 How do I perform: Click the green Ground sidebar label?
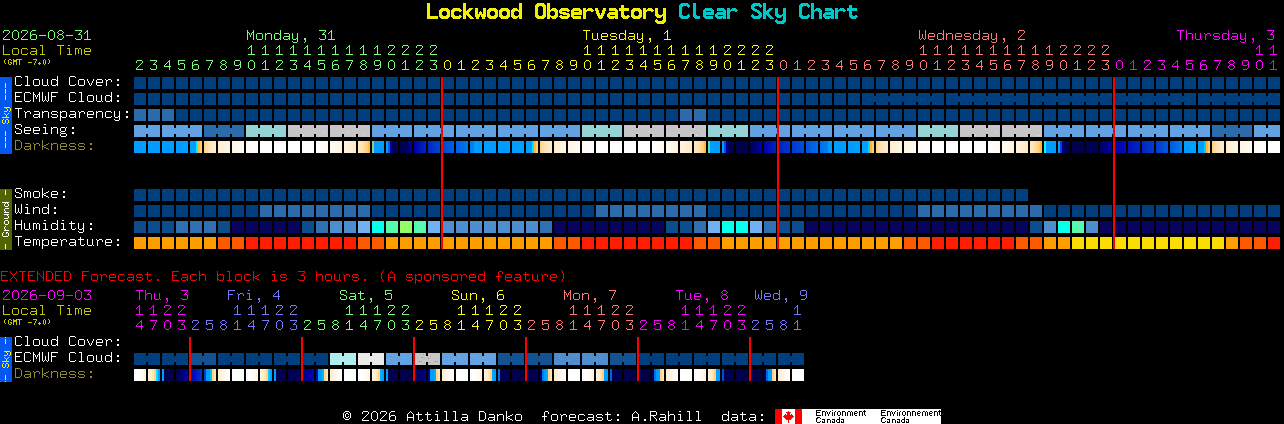point(5,217)
